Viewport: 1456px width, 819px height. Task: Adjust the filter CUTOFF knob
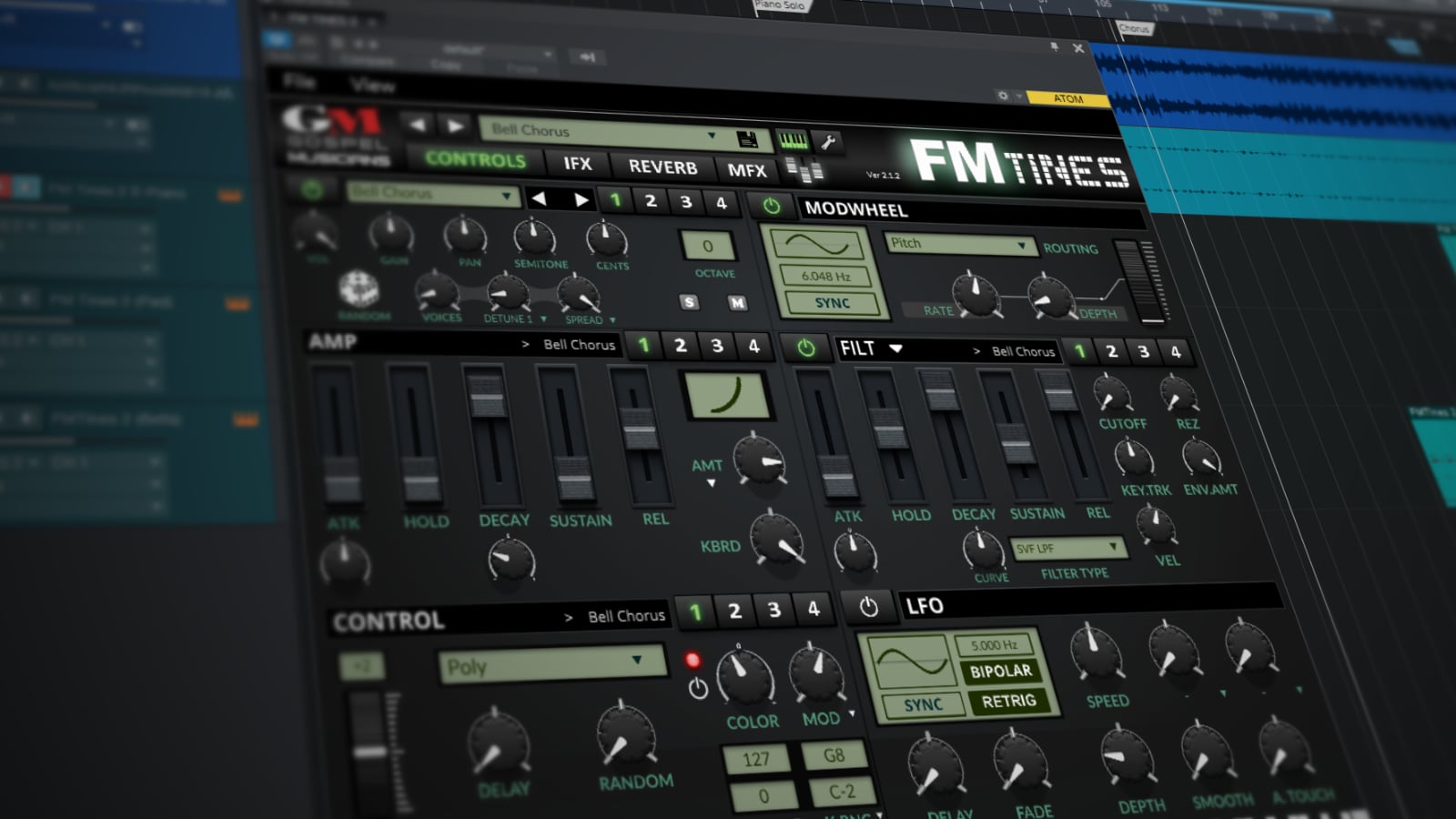tap(1112, 393)
